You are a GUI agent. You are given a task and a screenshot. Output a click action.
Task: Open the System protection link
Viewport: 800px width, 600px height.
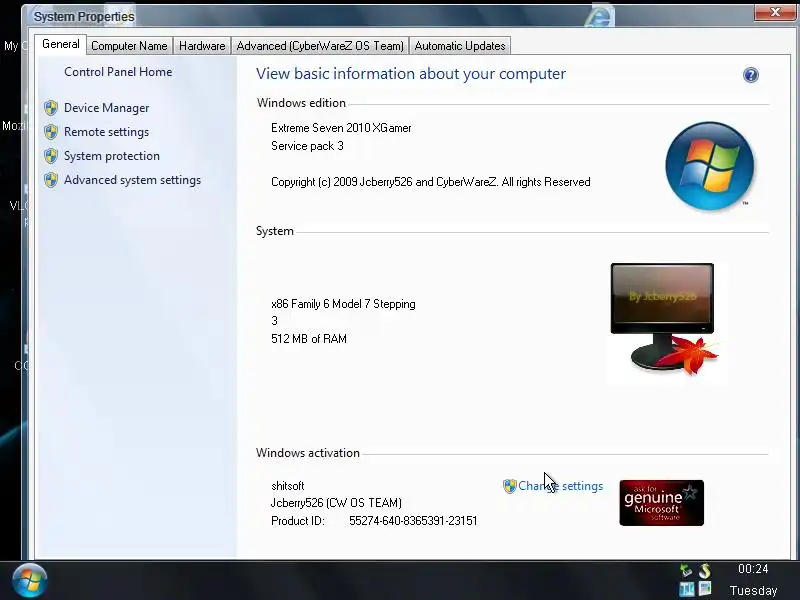[112, 156]
